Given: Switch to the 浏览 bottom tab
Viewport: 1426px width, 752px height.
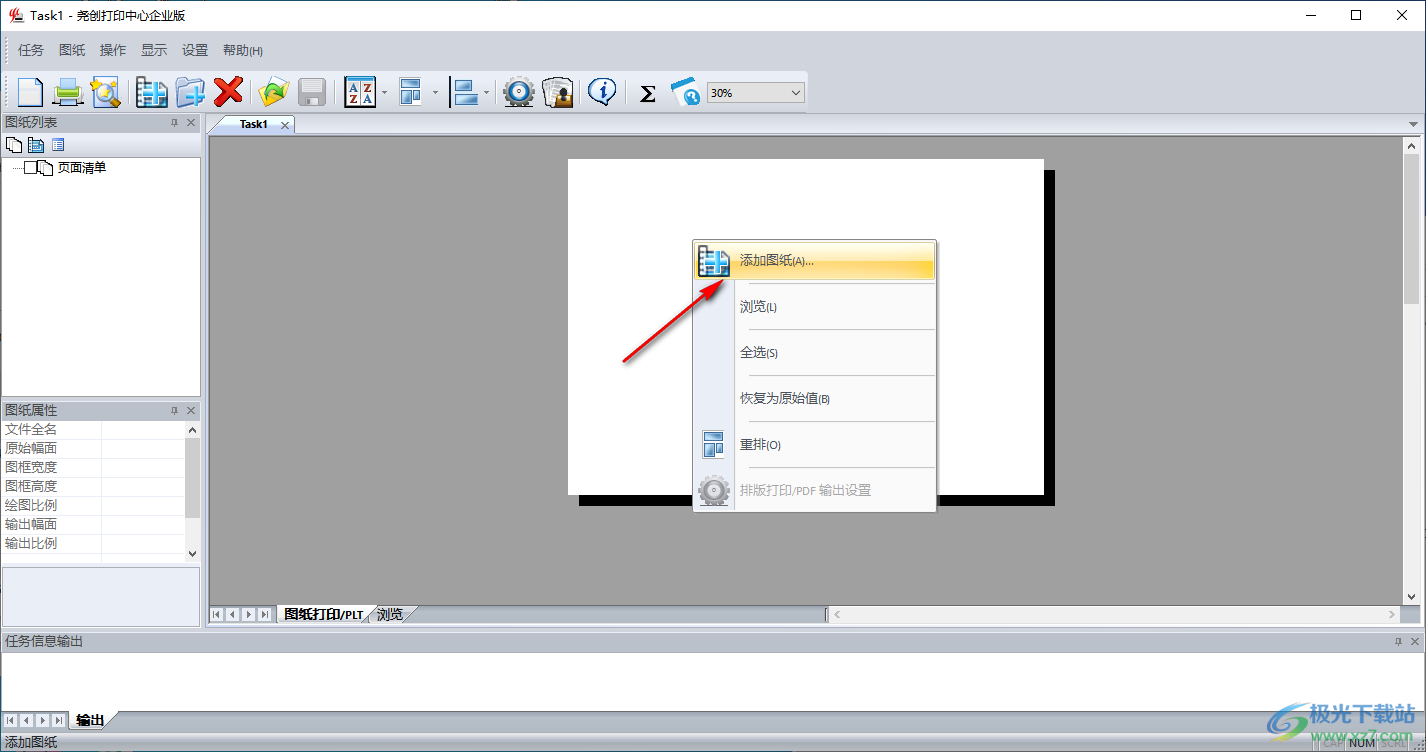Looking at the screenshot, I should (x=390, y=614).
